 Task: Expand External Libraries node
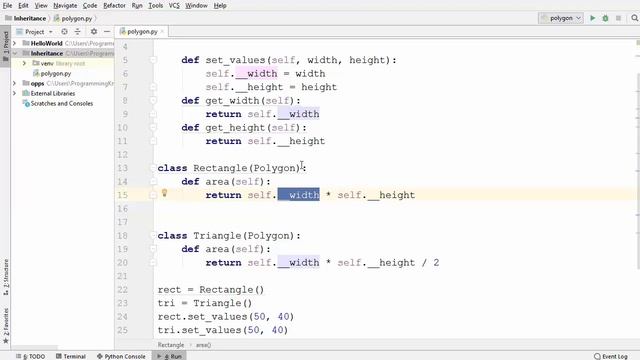point(15,93)
